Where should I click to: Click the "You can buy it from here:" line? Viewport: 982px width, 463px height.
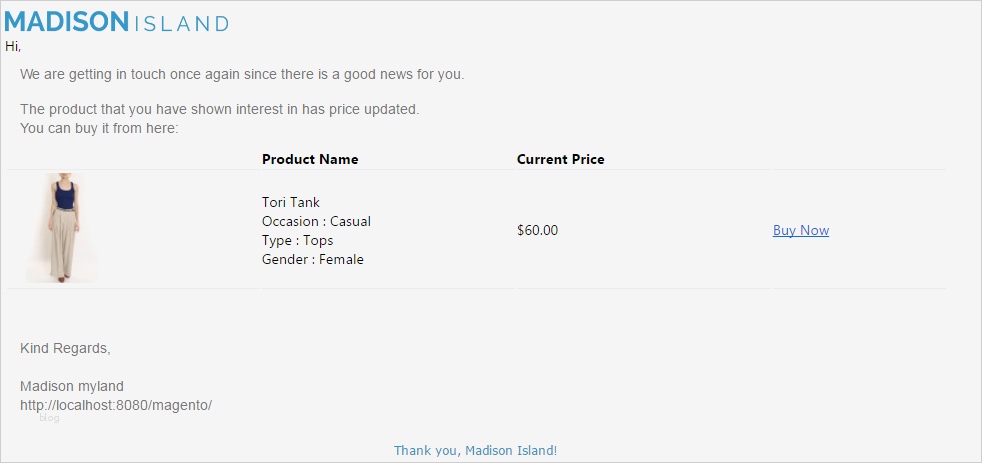coord(99,128)
